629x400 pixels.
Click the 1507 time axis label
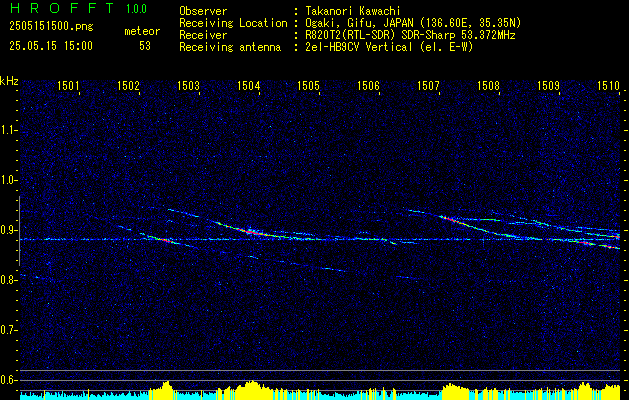click(x=428, y=85)
